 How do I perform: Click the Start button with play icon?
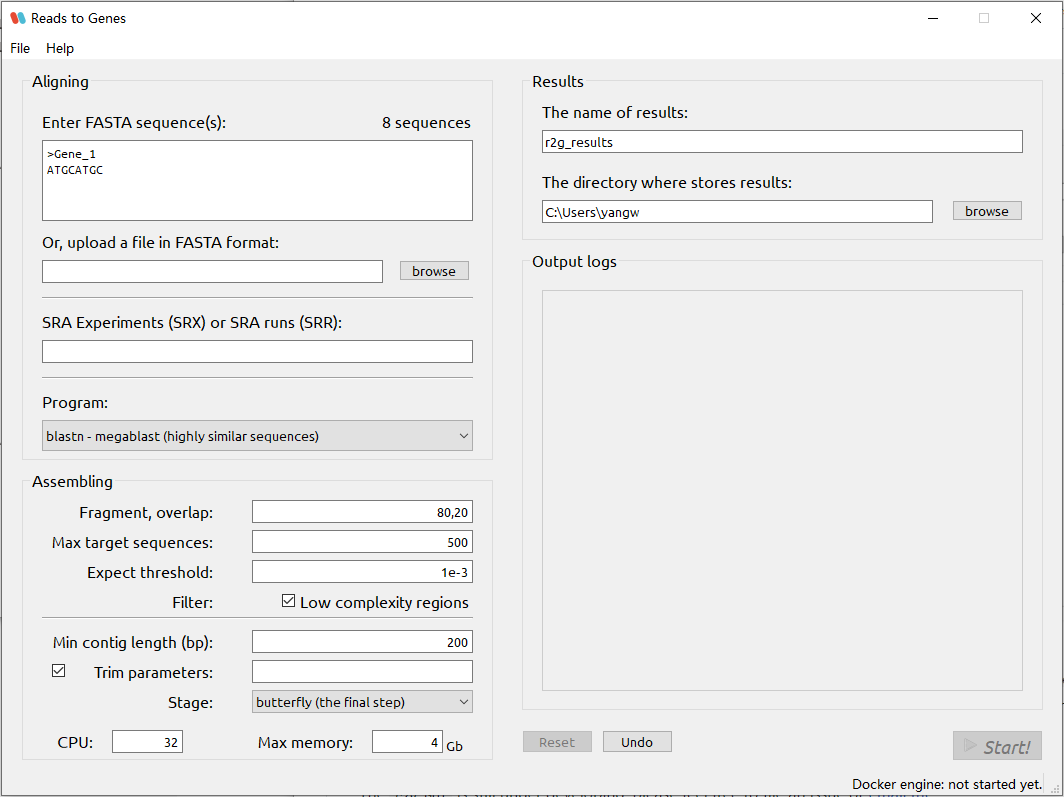[x=997, y=745]
